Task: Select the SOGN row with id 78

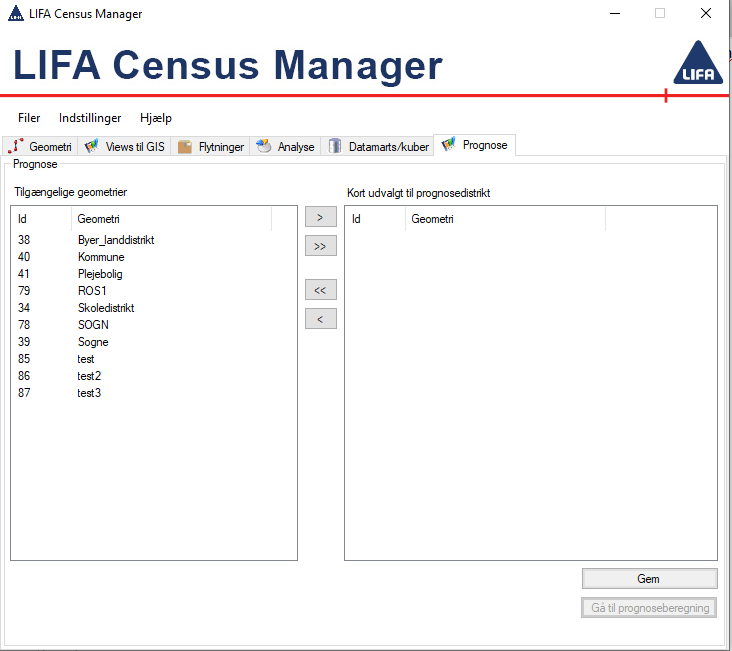Action: coord(154,325)
